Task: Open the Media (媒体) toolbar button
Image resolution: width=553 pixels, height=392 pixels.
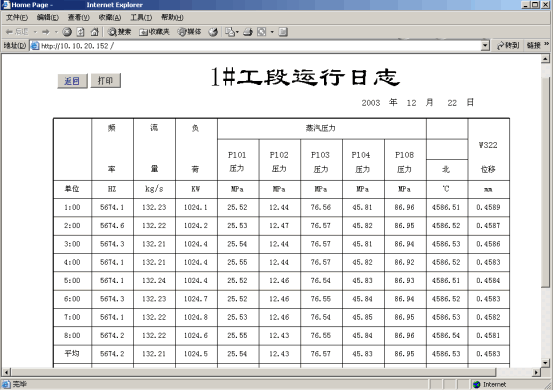Action: (189, 32)
